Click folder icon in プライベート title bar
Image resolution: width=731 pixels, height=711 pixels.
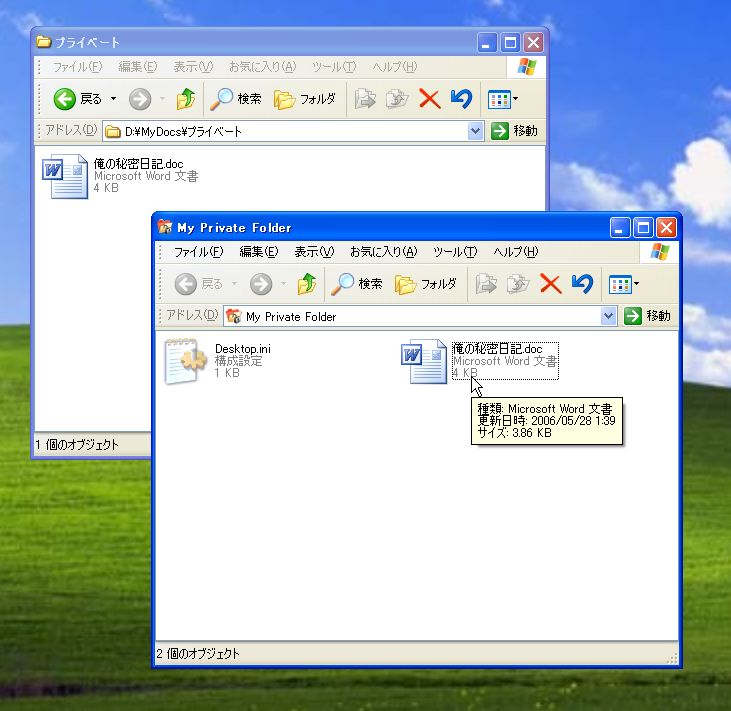[43, 42]
